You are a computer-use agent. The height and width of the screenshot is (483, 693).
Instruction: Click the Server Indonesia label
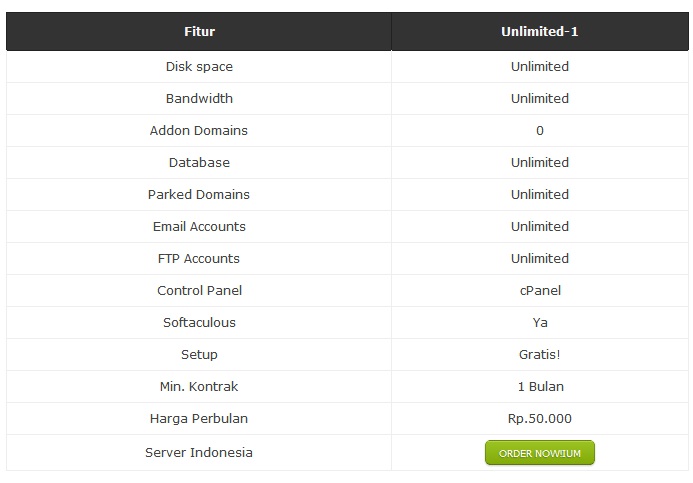click(199, 453)
